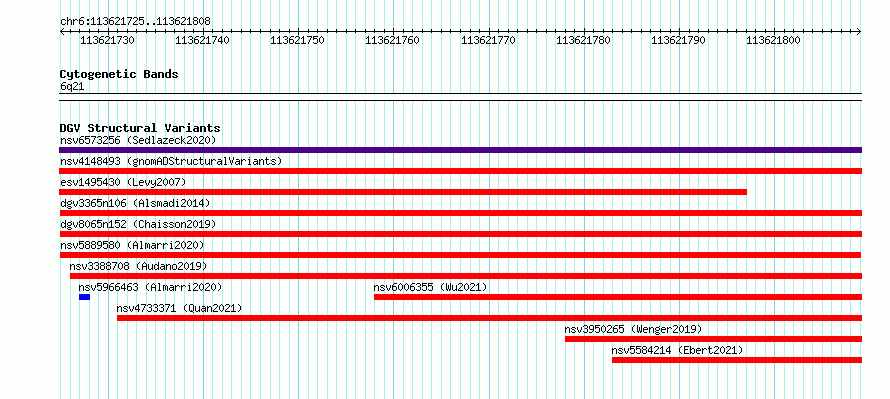This screenshot has width=890, height=399.
Task: Click the red nsv3388708 variant bar
Action: pos(466,276)
